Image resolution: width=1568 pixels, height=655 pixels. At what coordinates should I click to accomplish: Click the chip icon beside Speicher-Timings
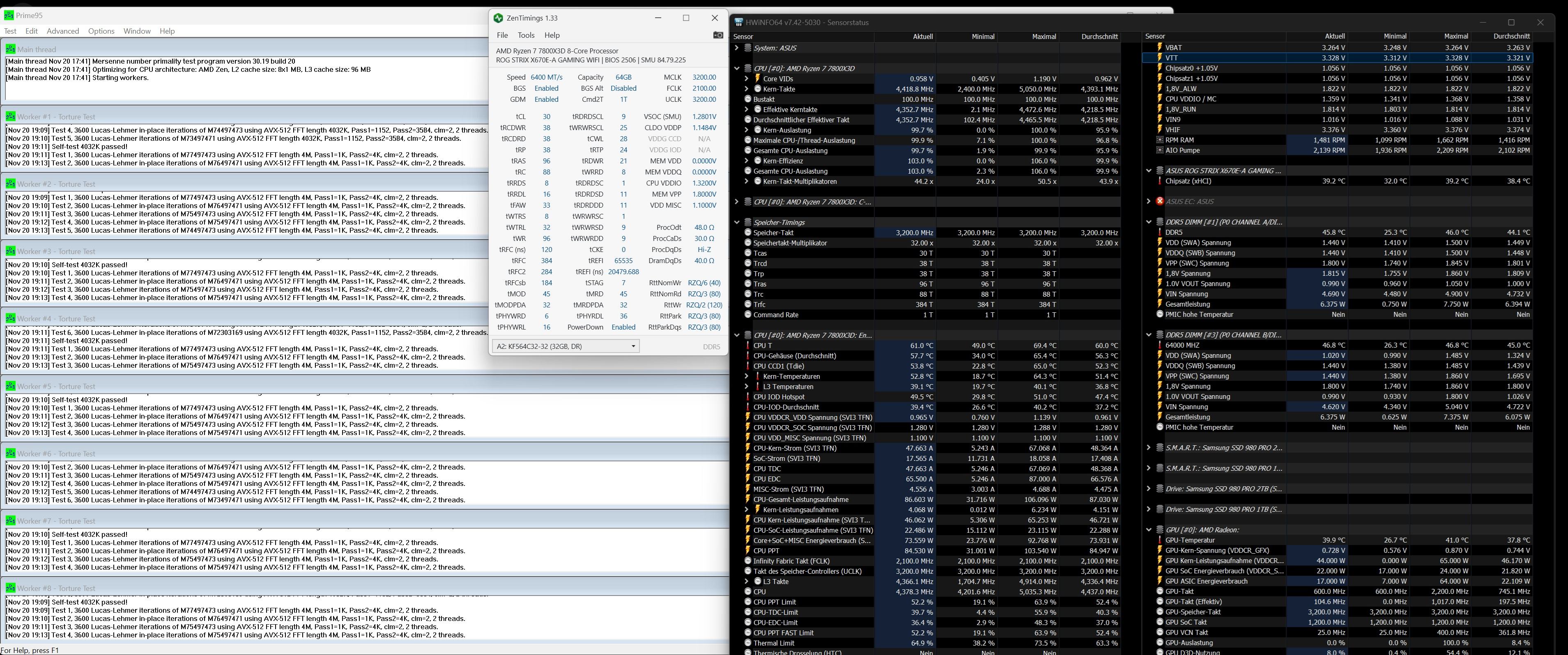pos(748,222)
